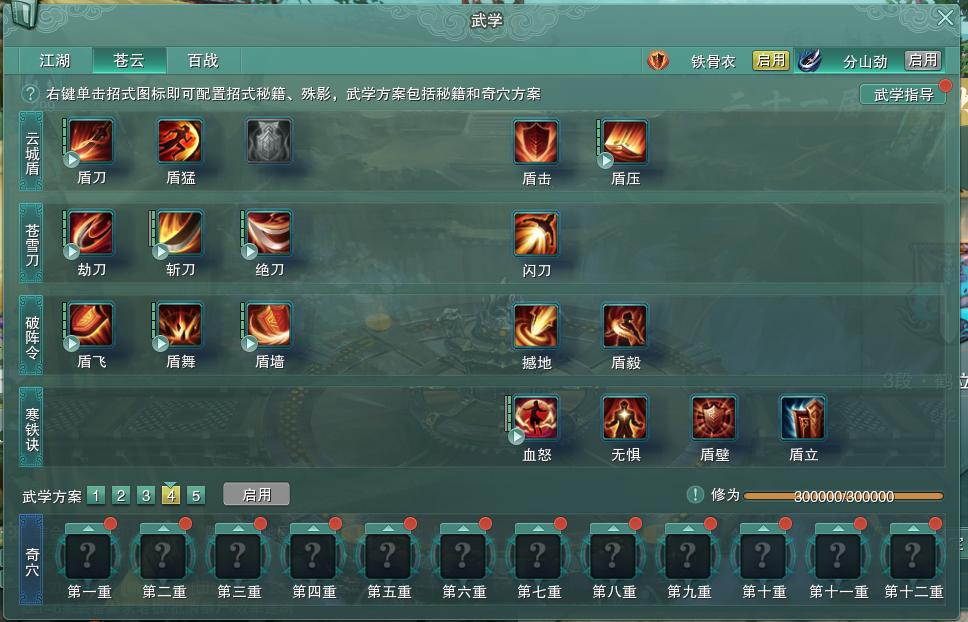This screenshot has height=622, width=968.
Task: Select the 盾击 skill icon
Action: coord(536,142)
